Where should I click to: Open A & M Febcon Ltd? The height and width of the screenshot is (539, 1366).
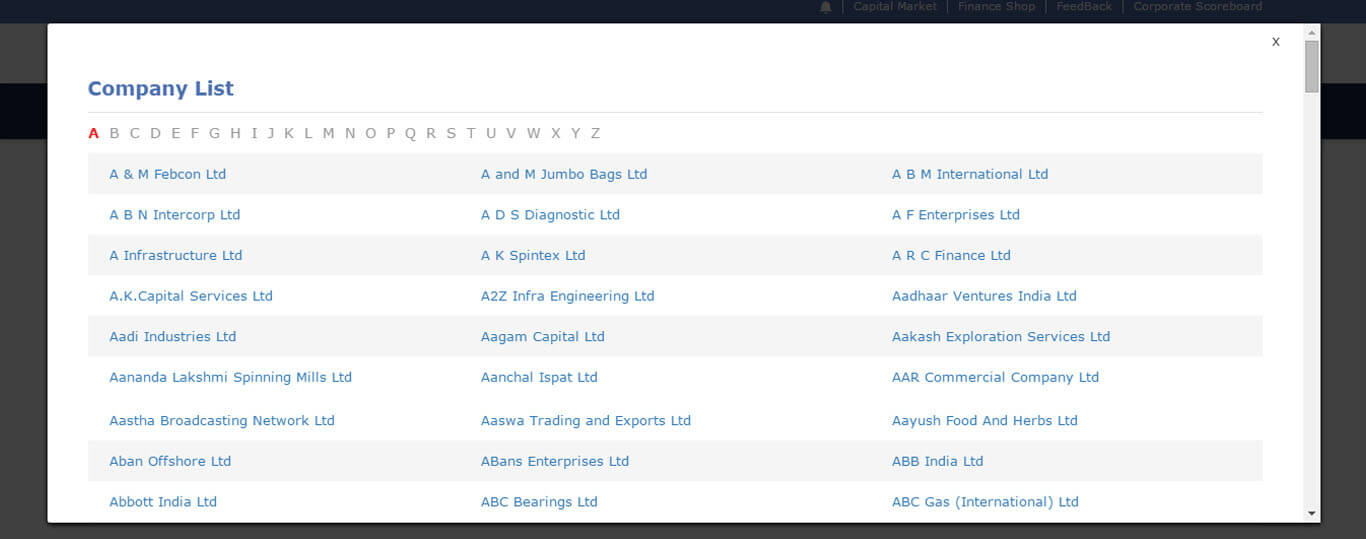point(167,174)
